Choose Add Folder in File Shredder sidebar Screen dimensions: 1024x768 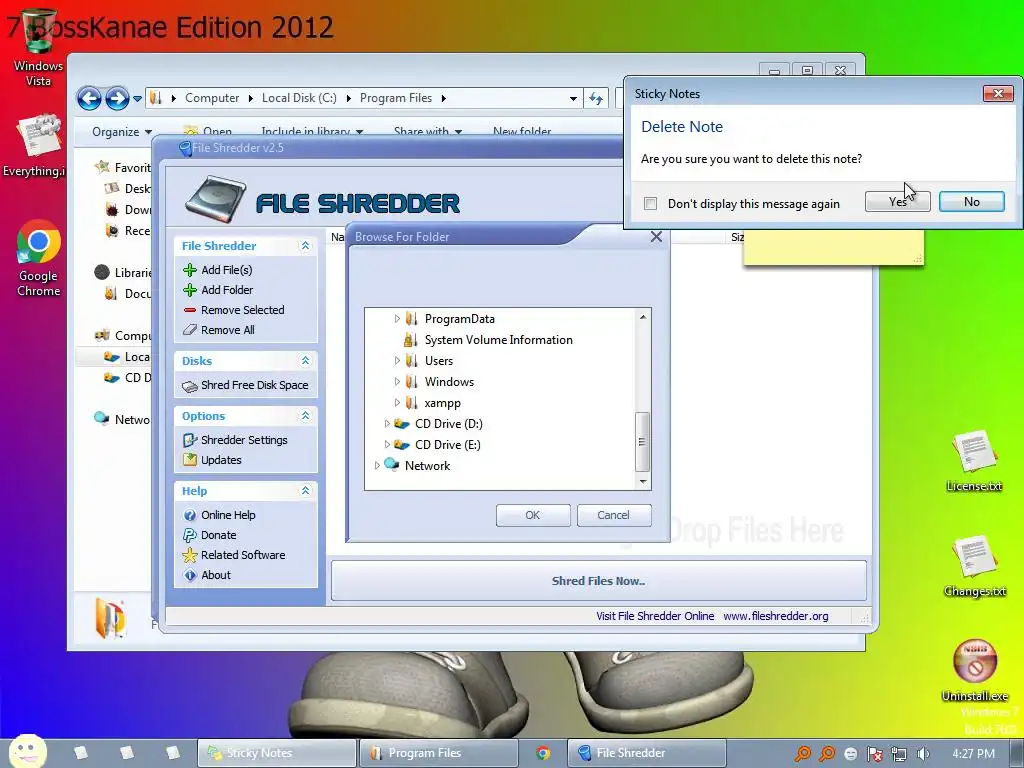227,290
